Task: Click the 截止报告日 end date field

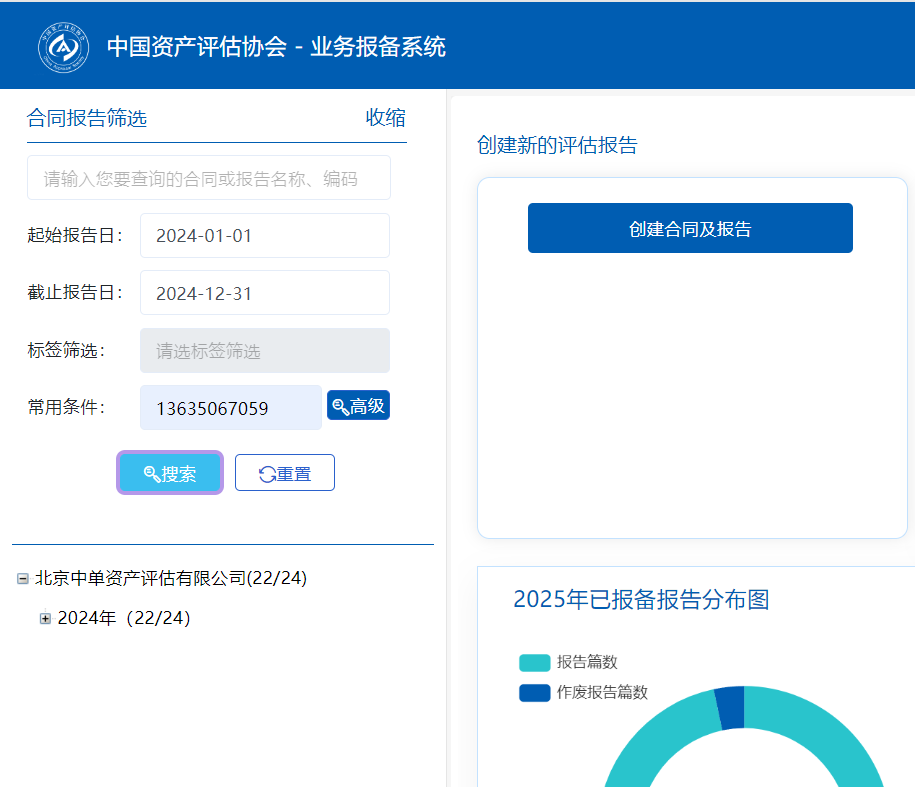Action: 264,293
